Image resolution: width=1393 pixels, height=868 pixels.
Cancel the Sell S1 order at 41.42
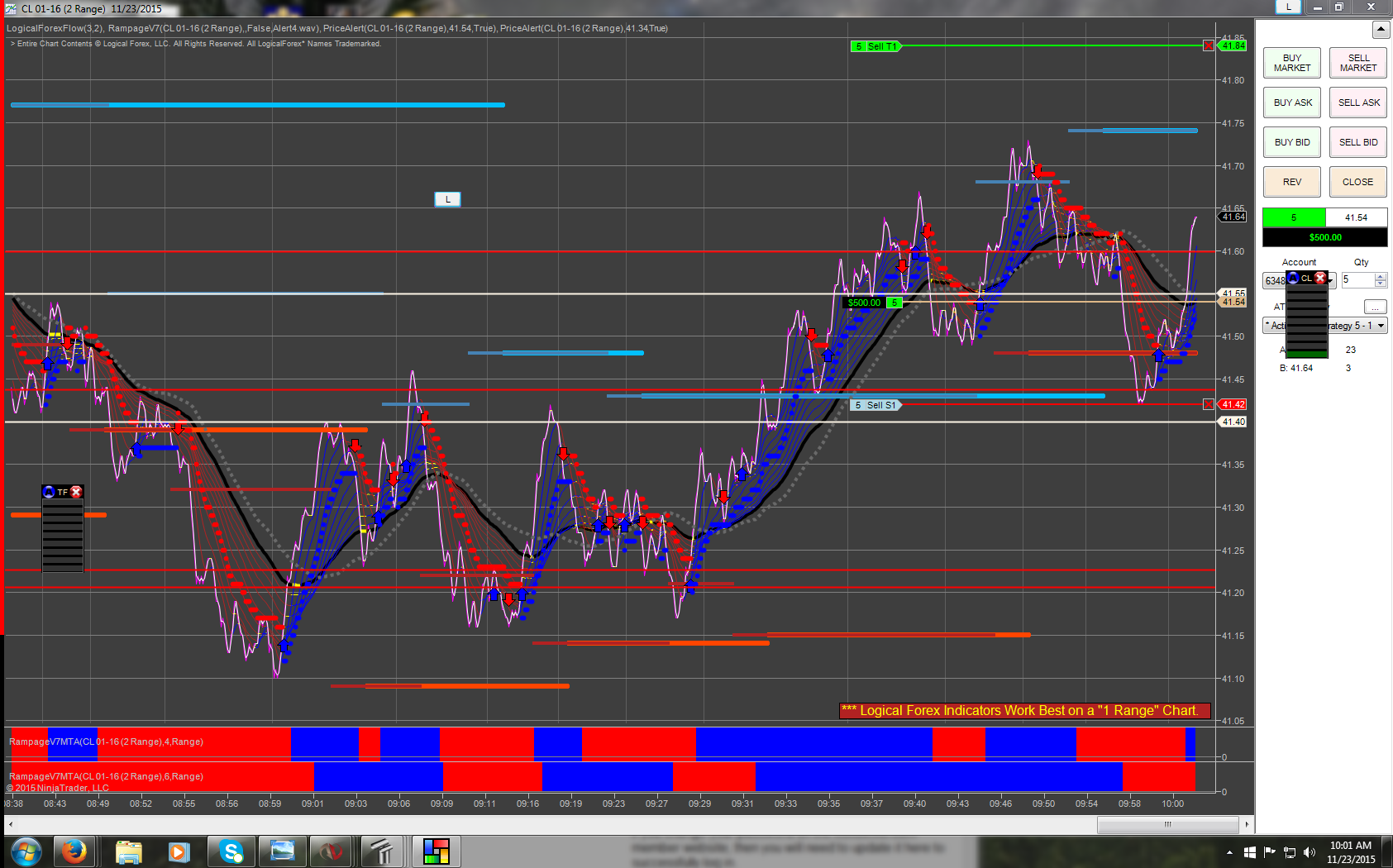tap(1209, 404)
